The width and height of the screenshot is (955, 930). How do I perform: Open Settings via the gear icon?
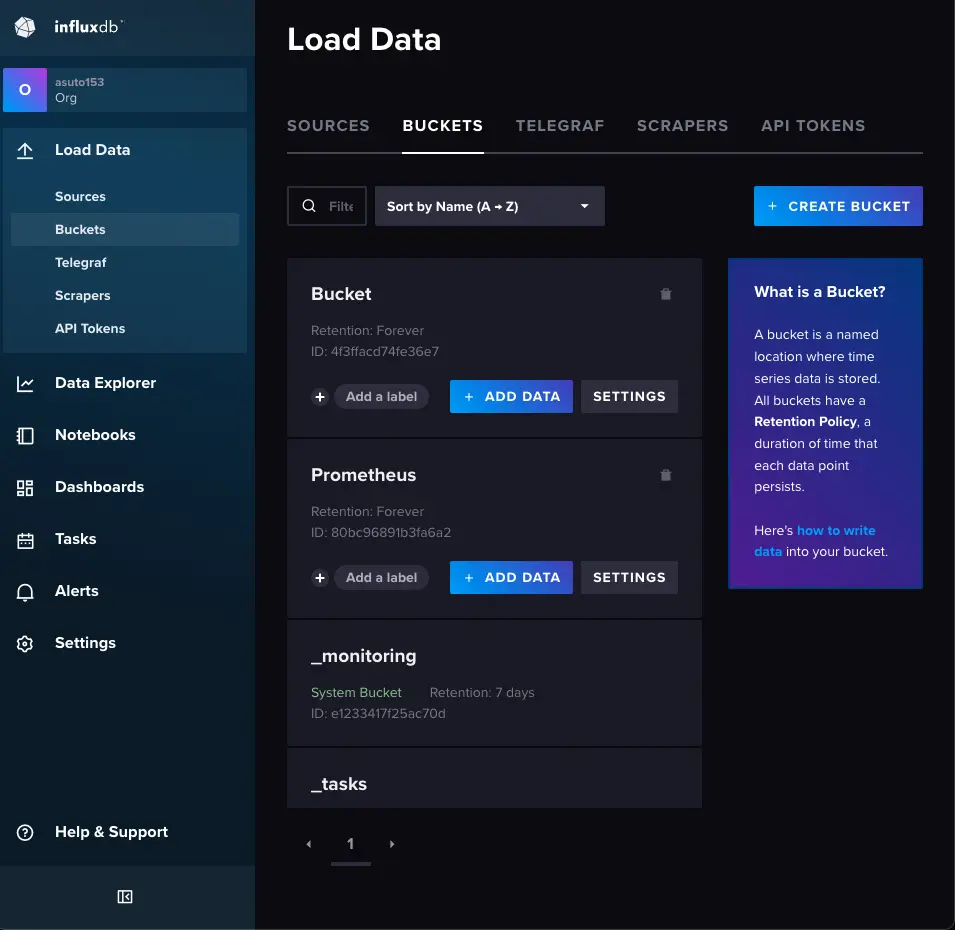click(24, 643)
